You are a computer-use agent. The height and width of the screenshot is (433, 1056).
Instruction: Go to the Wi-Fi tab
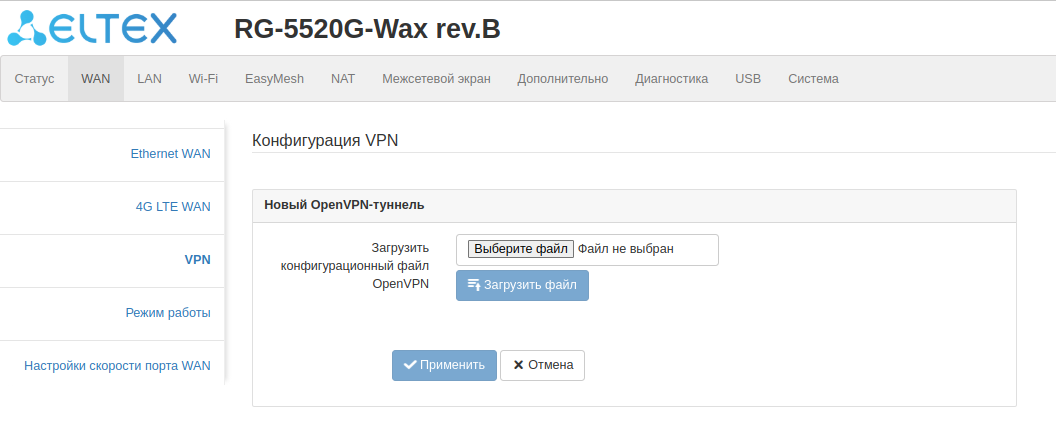click(203, 79)
